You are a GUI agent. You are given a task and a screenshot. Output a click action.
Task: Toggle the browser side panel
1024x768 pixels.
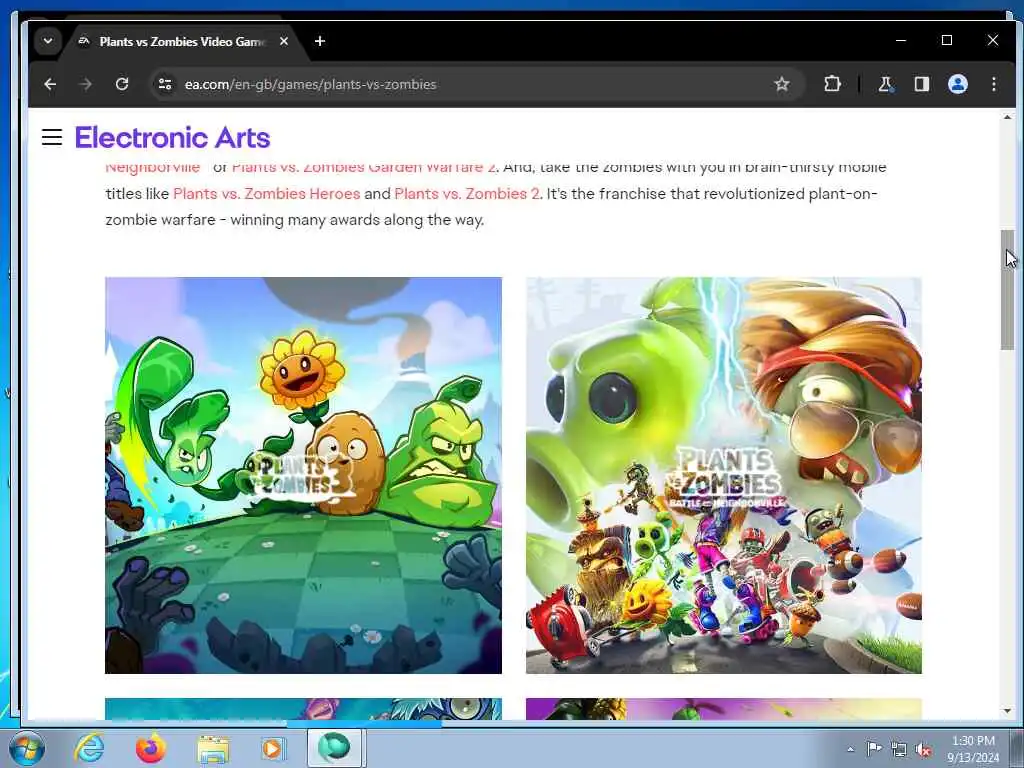pyautogui.click(x=921, y=84)
